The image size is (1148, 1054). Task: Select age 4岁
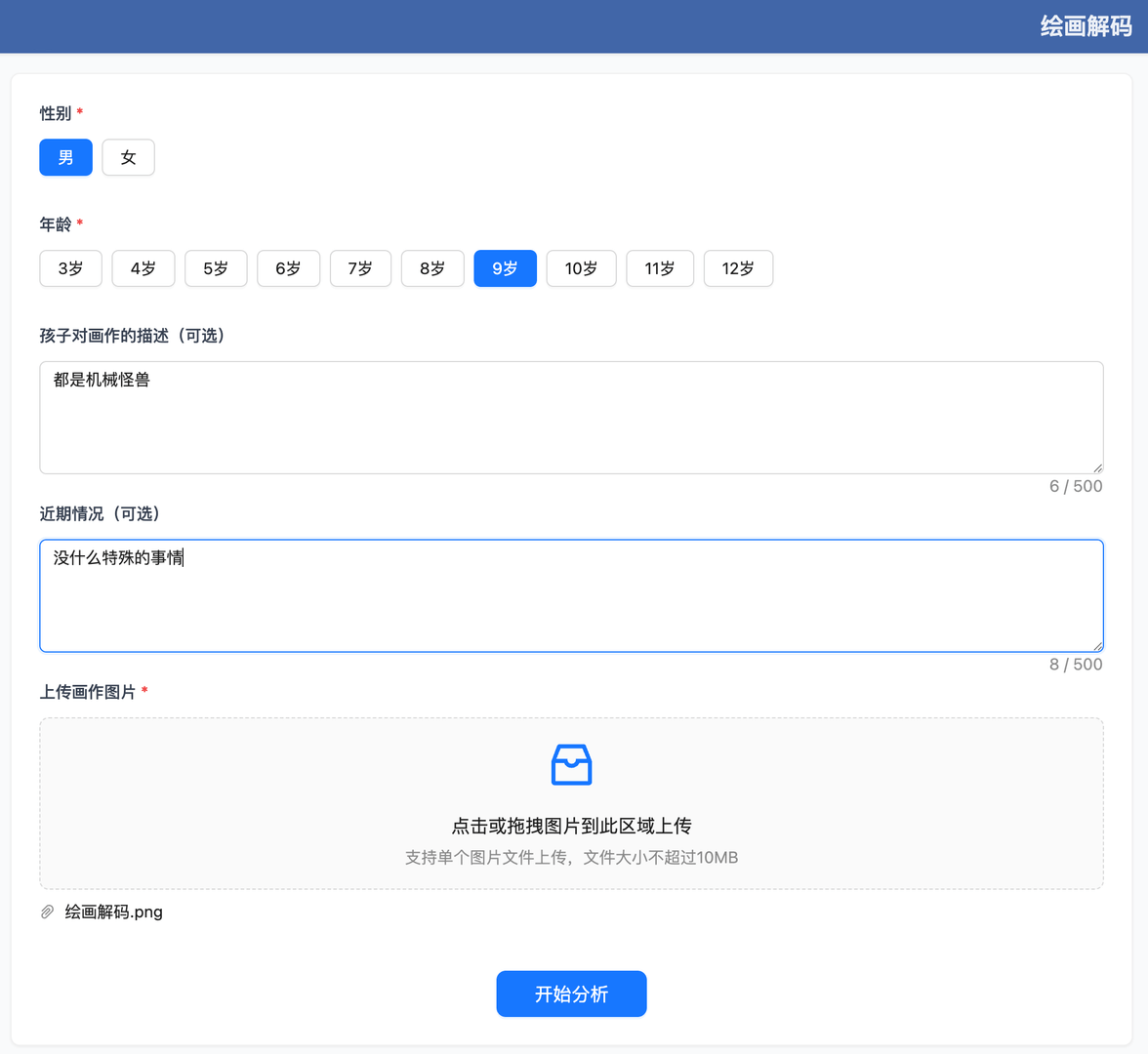pos(143,268)
